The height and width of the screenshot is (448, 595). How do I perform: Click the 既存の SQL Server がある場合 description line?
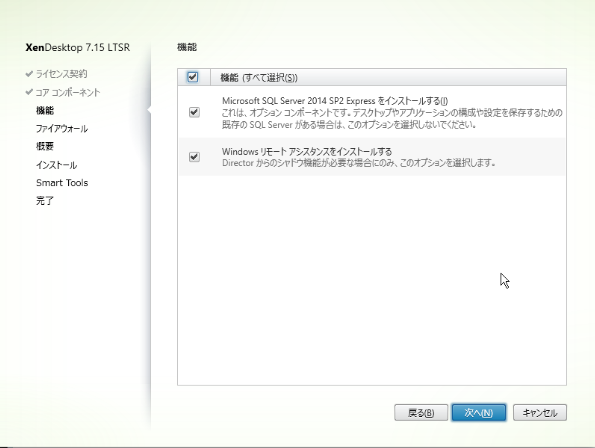[349, 125]
